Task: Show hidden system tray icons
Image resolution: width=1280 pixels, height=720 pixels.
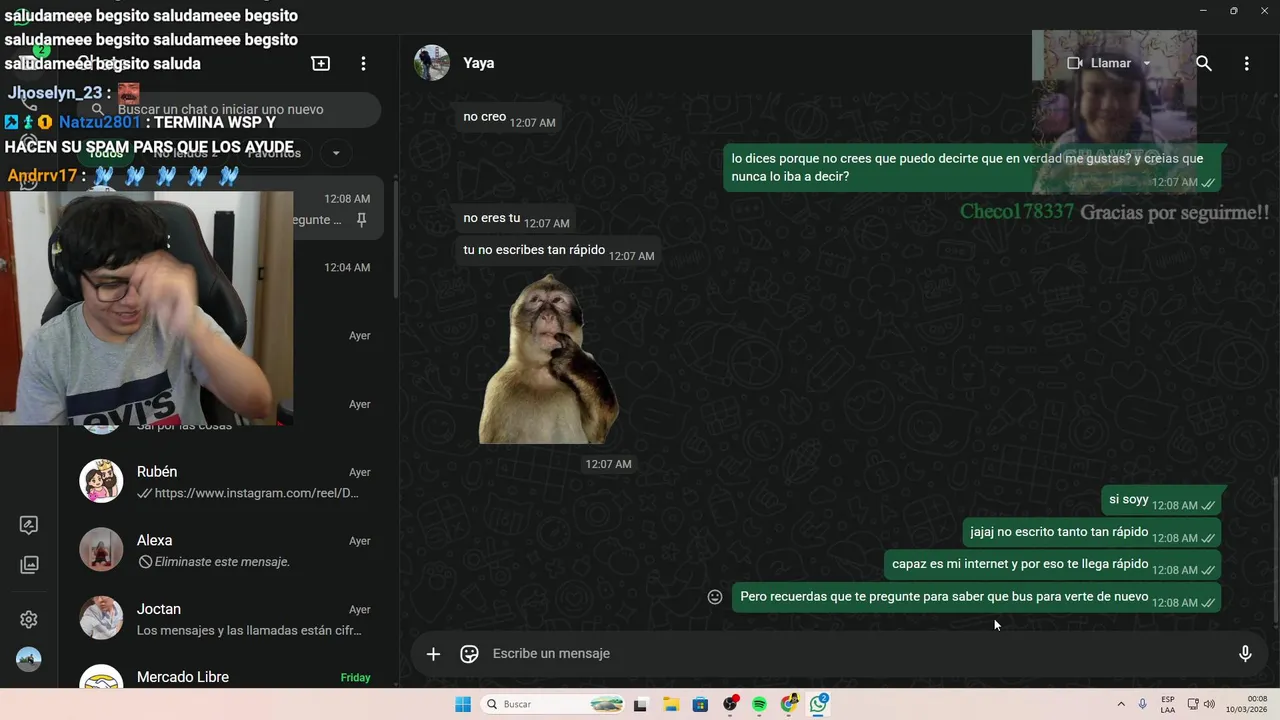Action: click(1121, 704)
